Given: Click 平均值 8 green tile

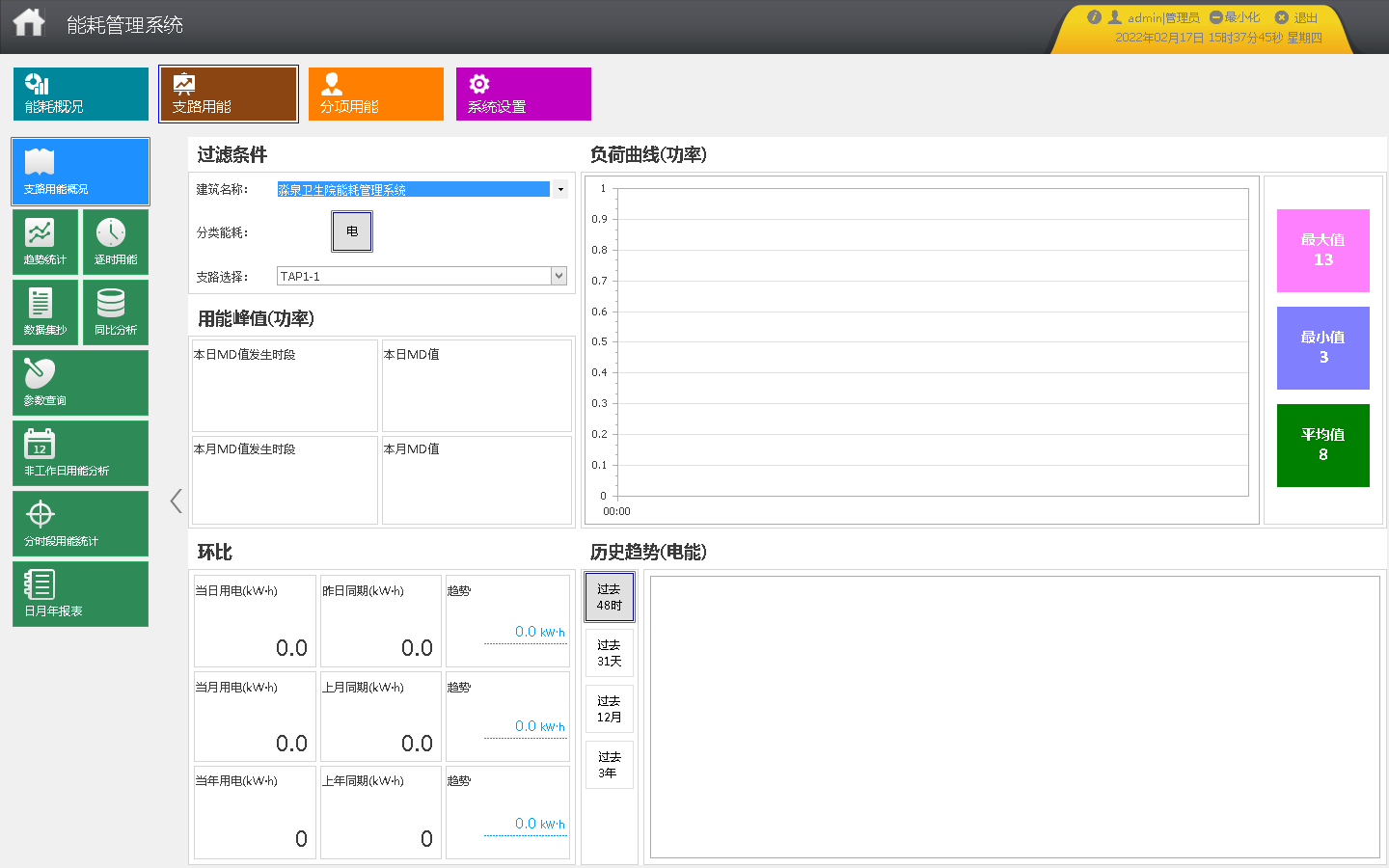Looking at the screenshot, I should 1323,446.
